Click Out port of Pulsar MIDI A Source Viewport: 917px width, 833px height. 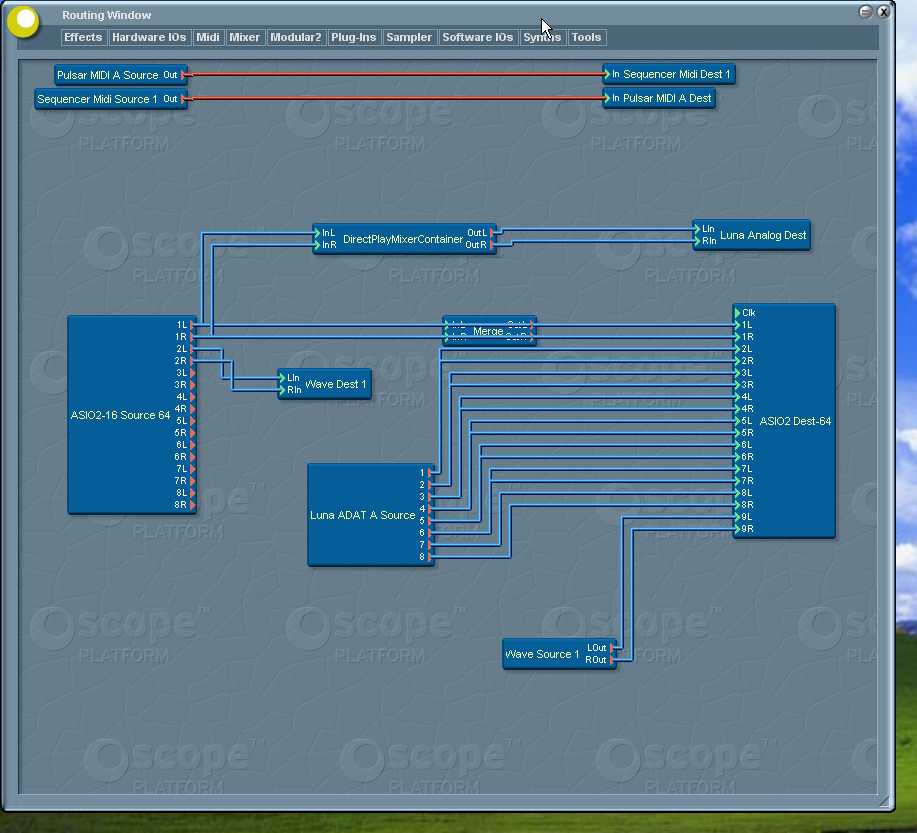pyautogui.click(x=184, y=75)
